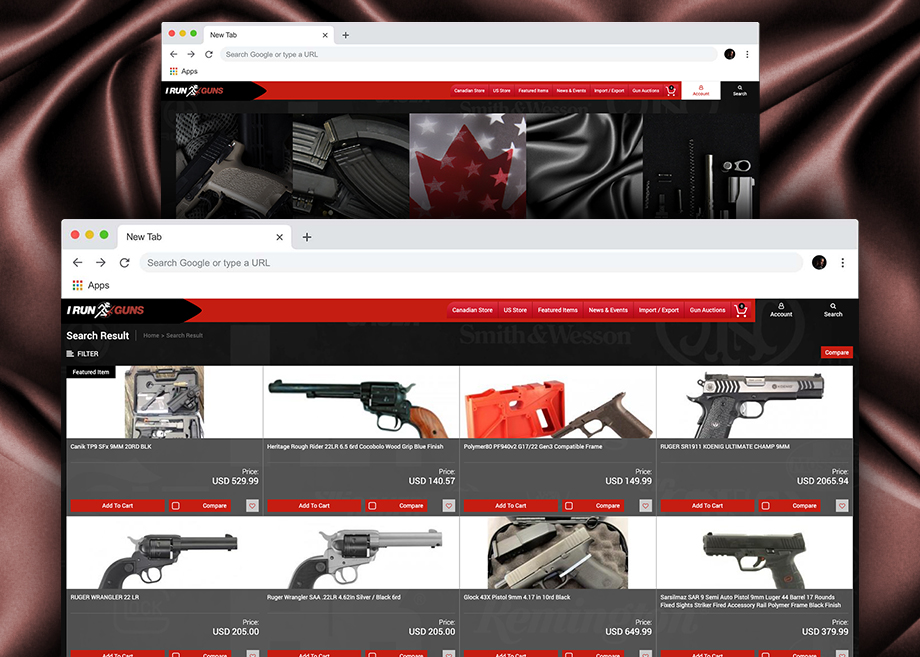Open site Search in the front window

(833, 310)
